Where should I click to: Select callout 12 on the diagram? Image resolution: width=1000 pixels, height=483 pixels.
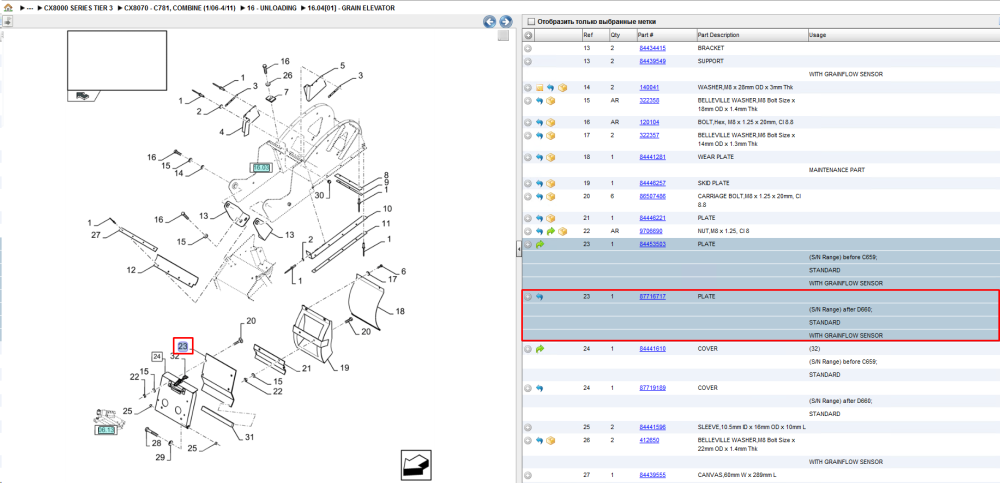tap(131, 270)
